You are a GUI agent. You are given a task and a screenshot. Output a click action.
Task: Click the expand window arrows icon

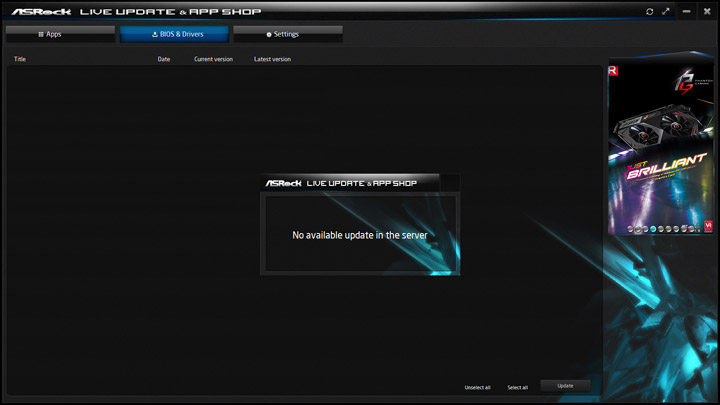tap(666, 11)
